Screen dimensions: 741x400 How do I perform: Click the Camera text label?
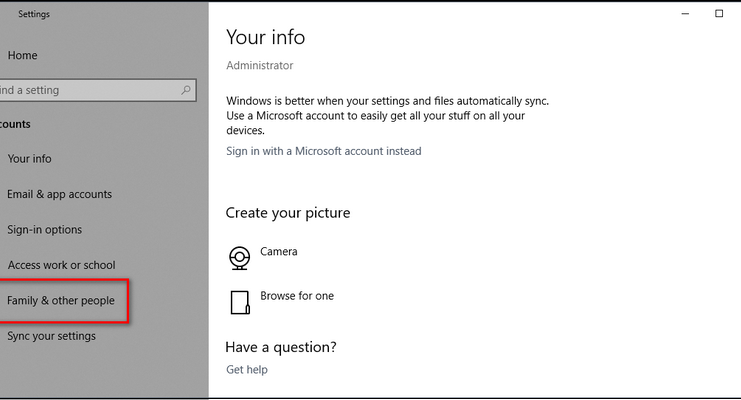pos(279,252)
